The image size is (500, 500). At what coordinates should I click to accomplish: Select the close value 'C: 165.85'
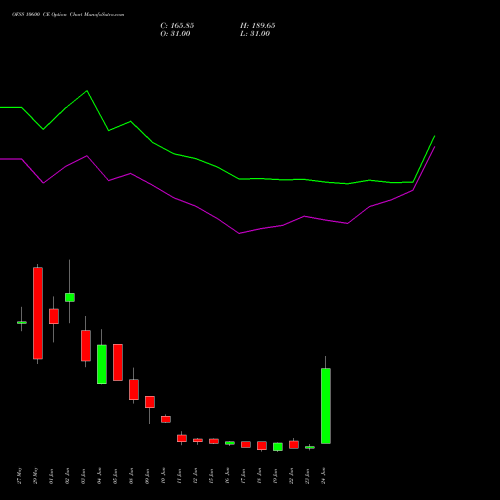pyautogui.click(x=177, y=26)
